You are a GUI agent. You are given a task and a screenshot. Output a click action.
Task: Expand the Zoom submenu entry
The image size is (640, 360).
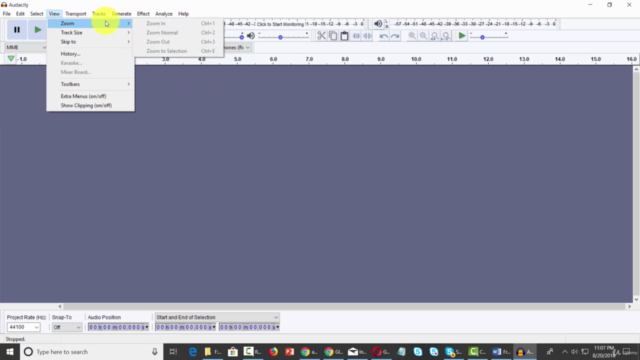click(x=90, y=23)
